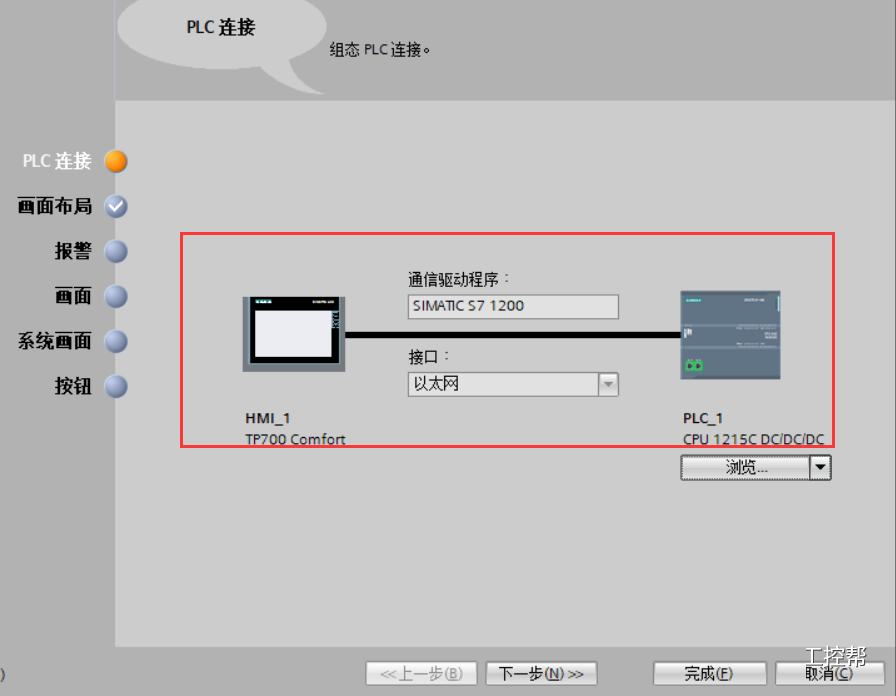
Task: Click the PLC_1 CPU 1215C device image
Action: point(730,335)
